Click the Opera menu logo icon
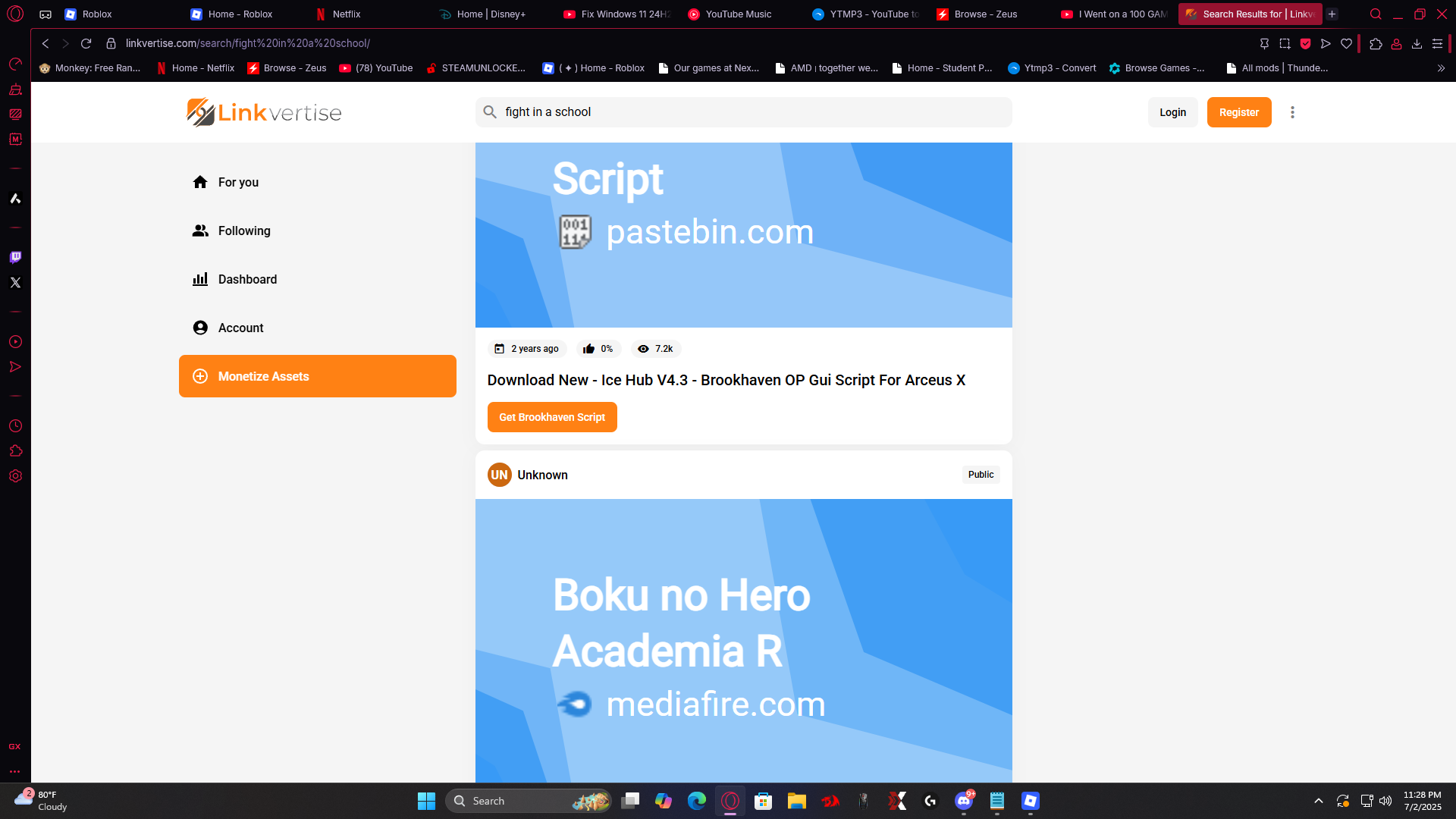Viewport: 1456px width, 819px height. 15,14
